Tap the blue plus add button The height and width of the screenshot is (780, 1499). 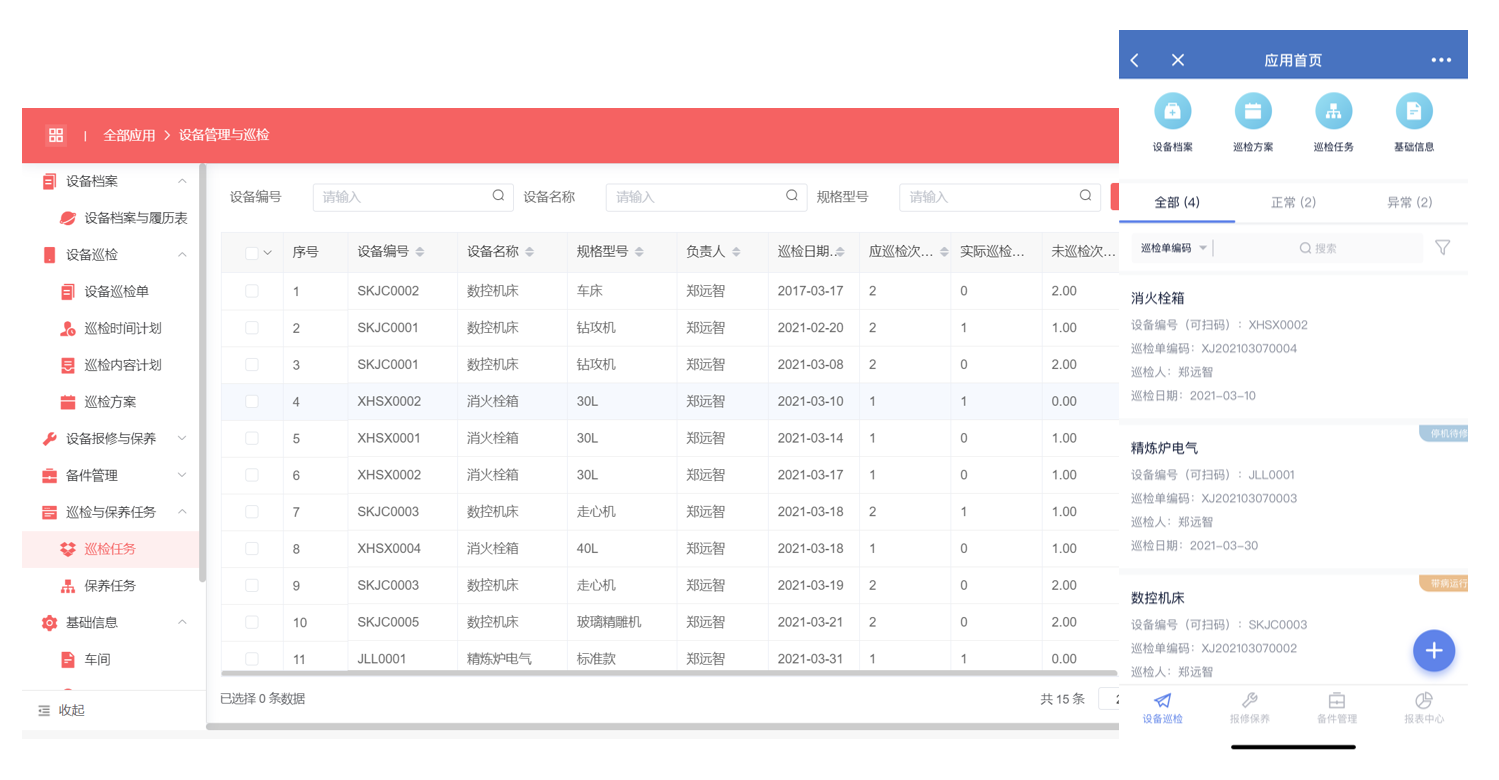1434,651
